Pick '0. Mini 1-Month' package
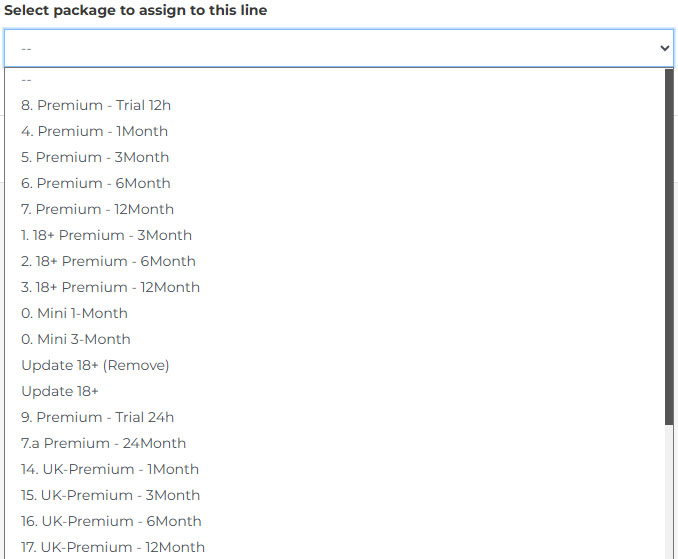The image size is (678, 559). (74, 313)
